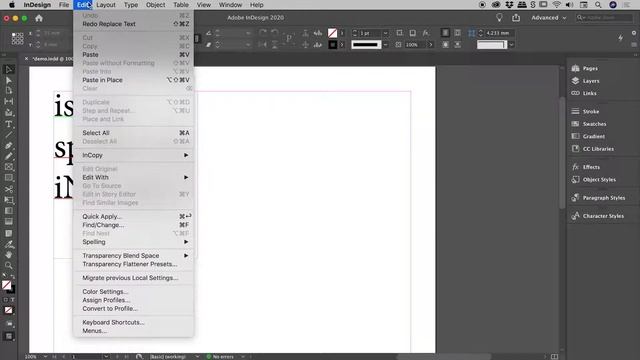The width and height of the screenshot is (640, 360).
Task: Click the Share document icon
Action: click(516, 18)
